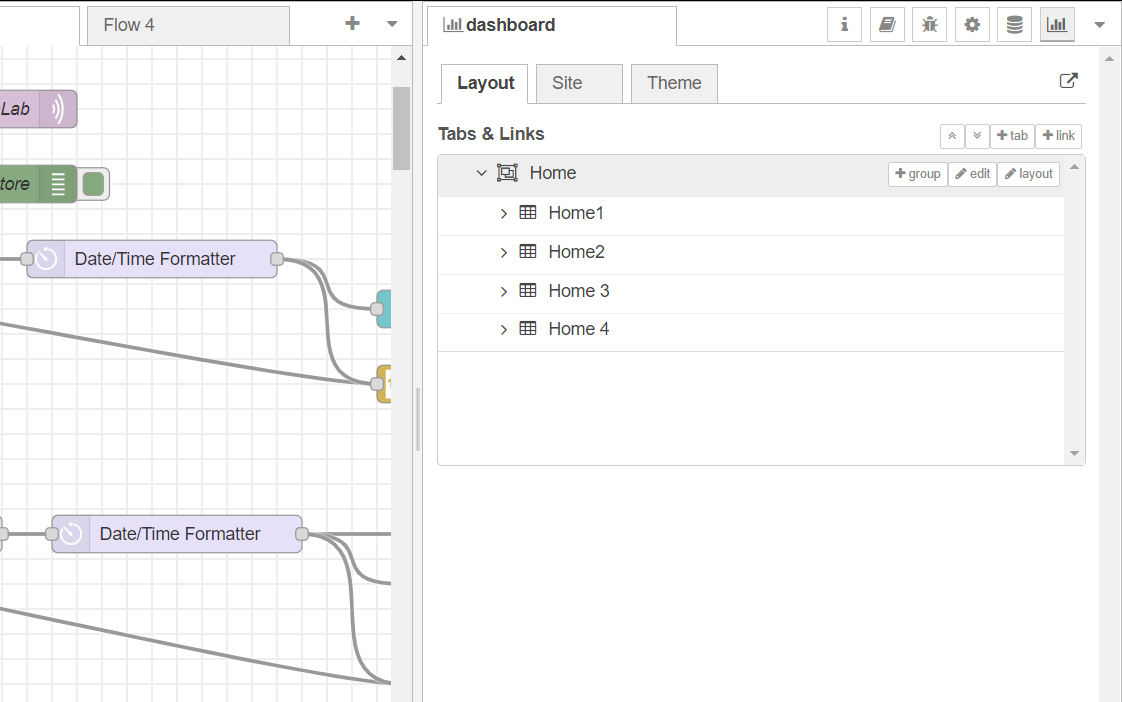
Task: Collapse all tabs double-chevron up
Action: pos(952,136)
